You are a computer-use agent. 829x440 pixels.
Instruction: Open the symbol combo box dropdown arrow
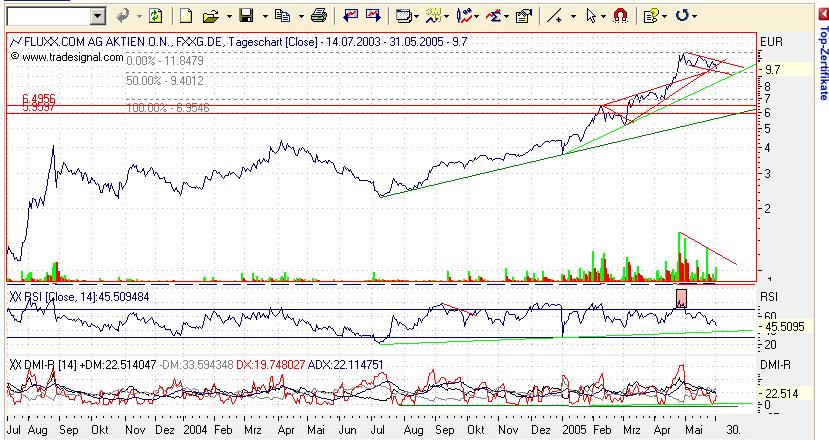[x=98, y=17]
